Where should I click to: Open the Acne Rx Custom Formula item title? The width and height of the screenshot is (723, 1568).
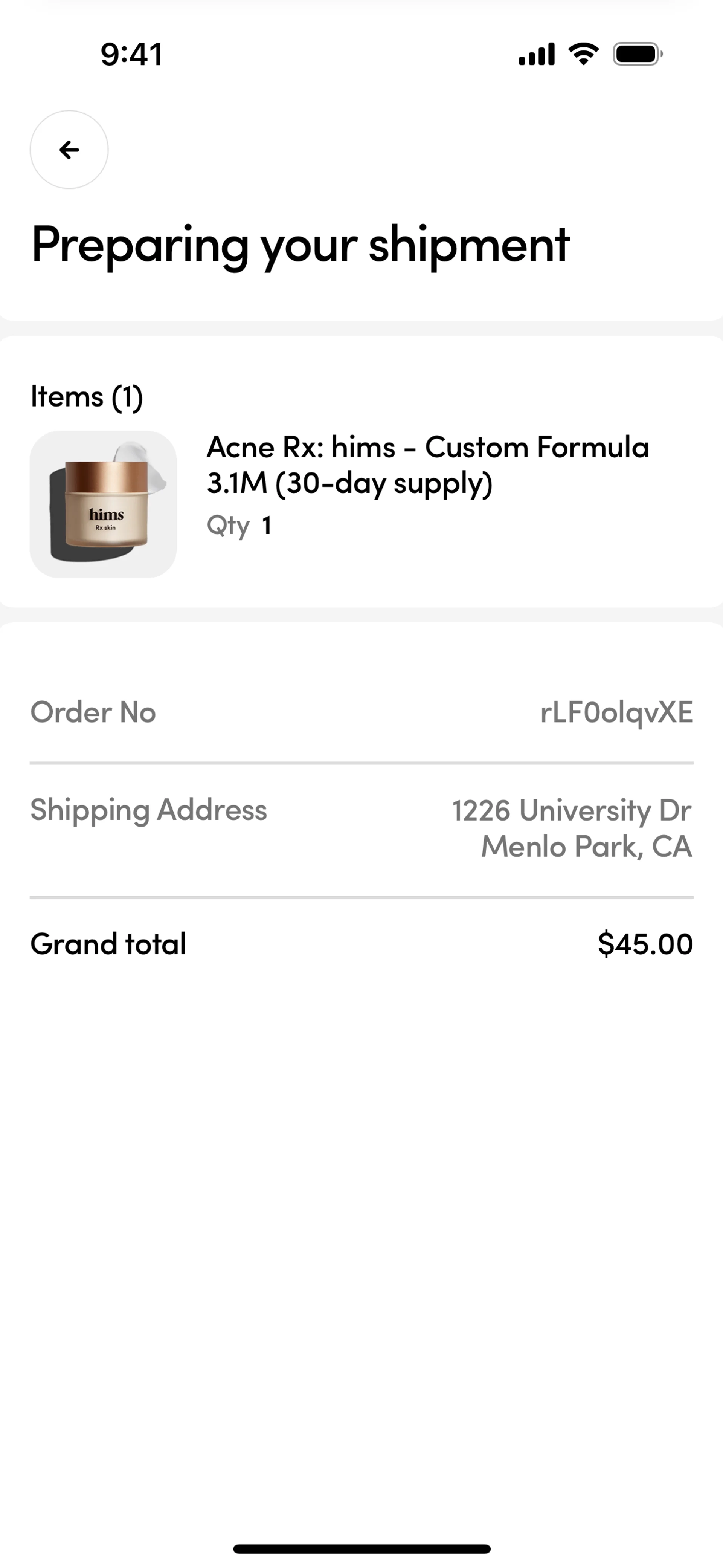(427, 448)
